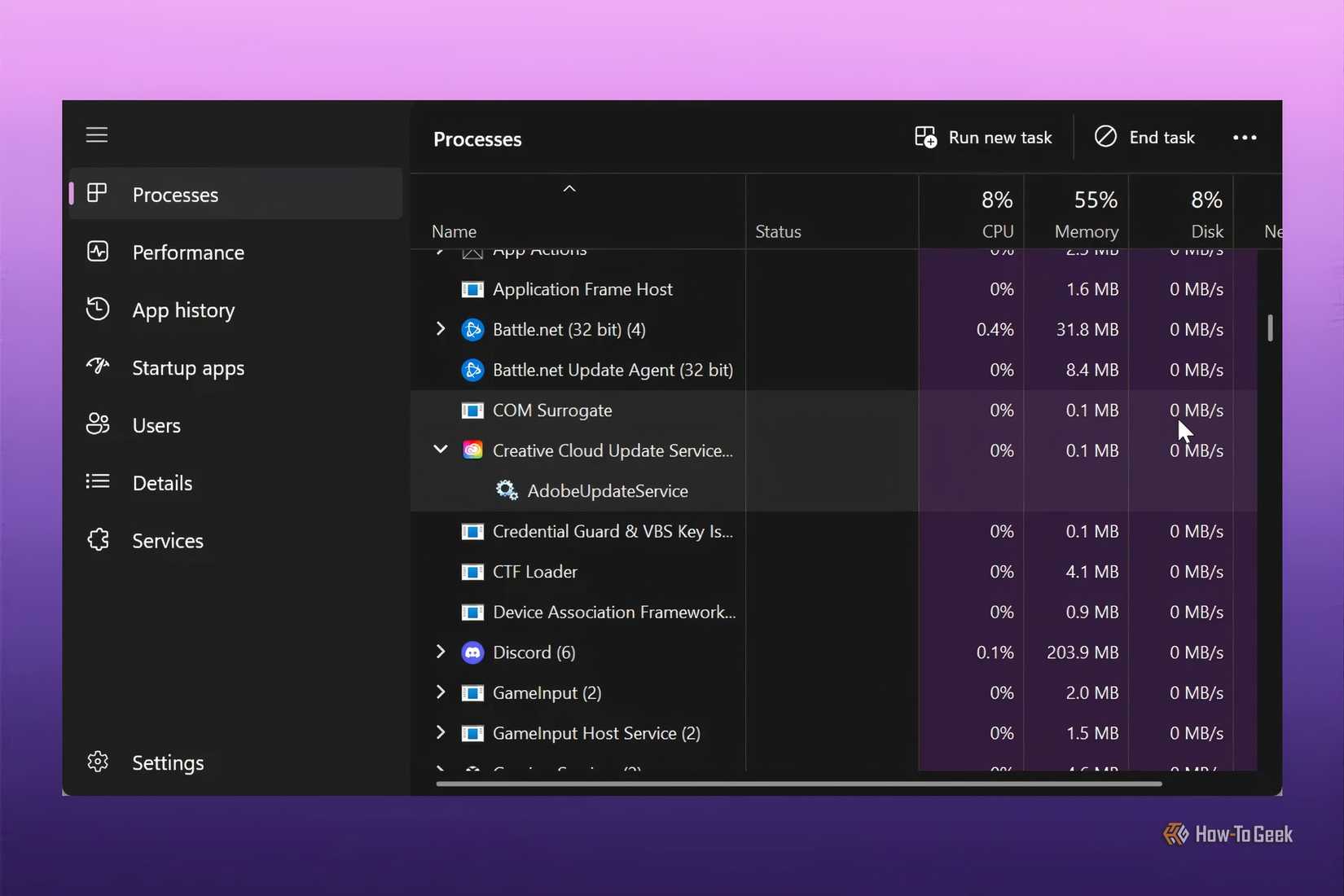Viewport: 1344px width, 896px height.
Task: Sort by the Memory column header
Action: click(1076, 212)
